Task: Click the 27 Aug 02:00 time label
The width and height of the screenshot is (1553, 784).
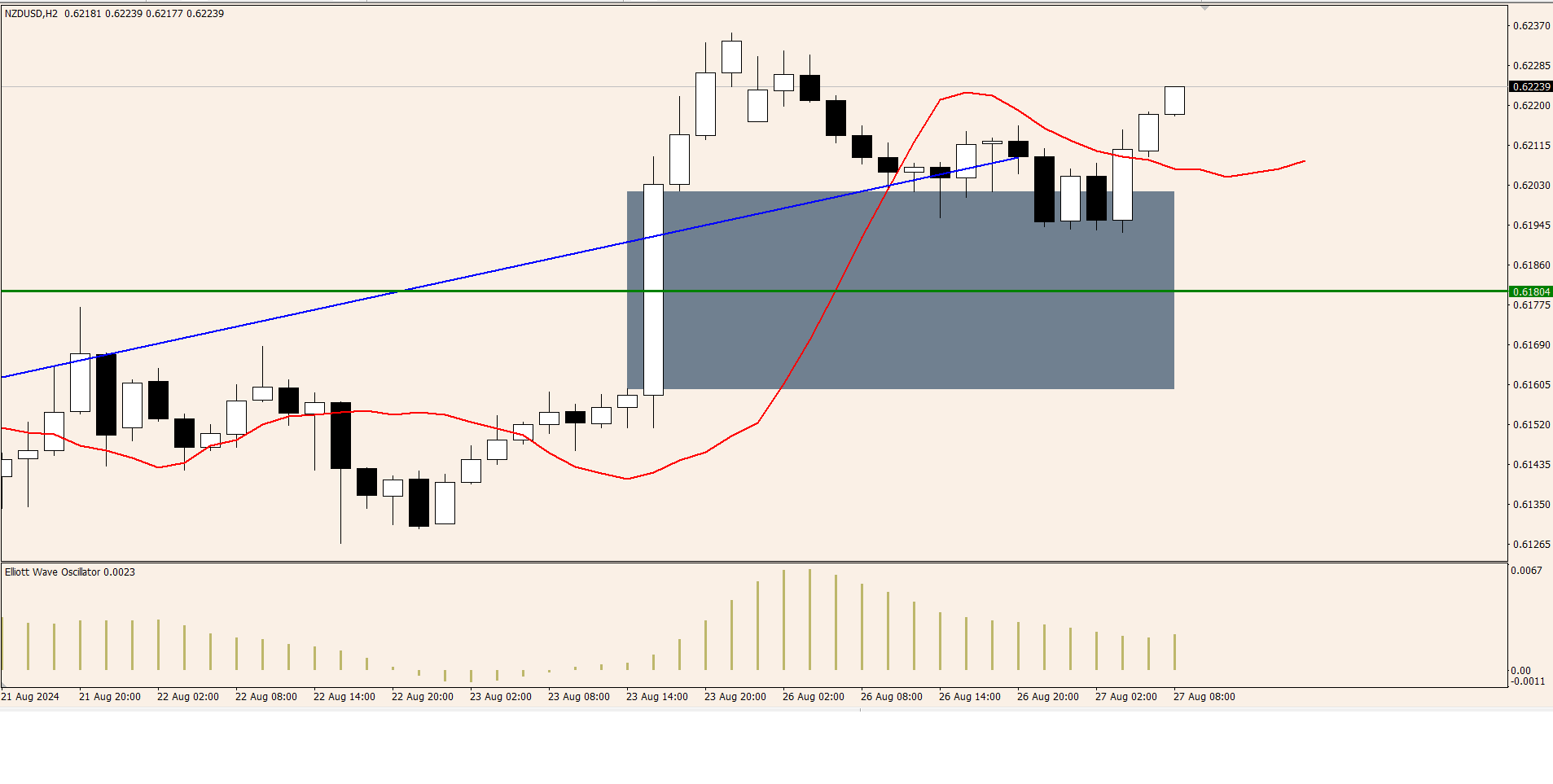Action: click(x=1126, y=697)
